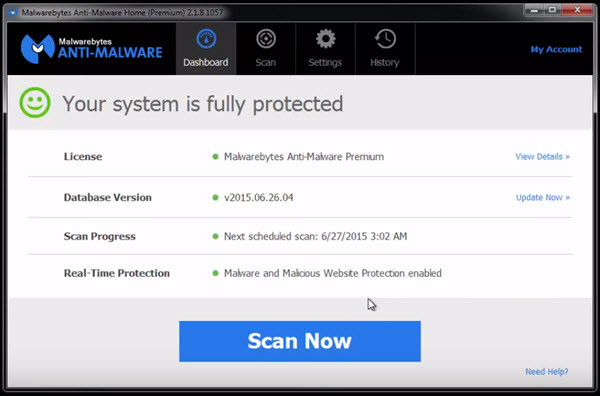
Task: Start a scan with Scan Now
Action: [300, 341]
